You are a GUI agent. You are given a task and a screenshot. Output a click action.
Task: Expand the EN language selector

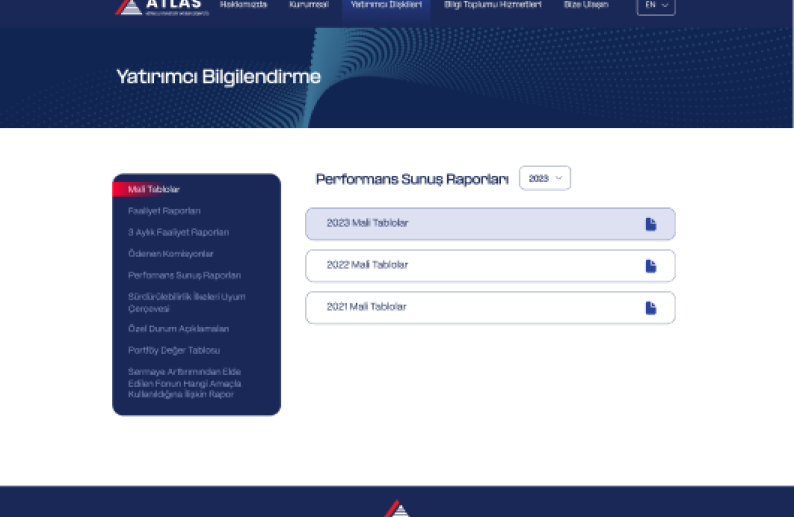(x=656, y=5)
